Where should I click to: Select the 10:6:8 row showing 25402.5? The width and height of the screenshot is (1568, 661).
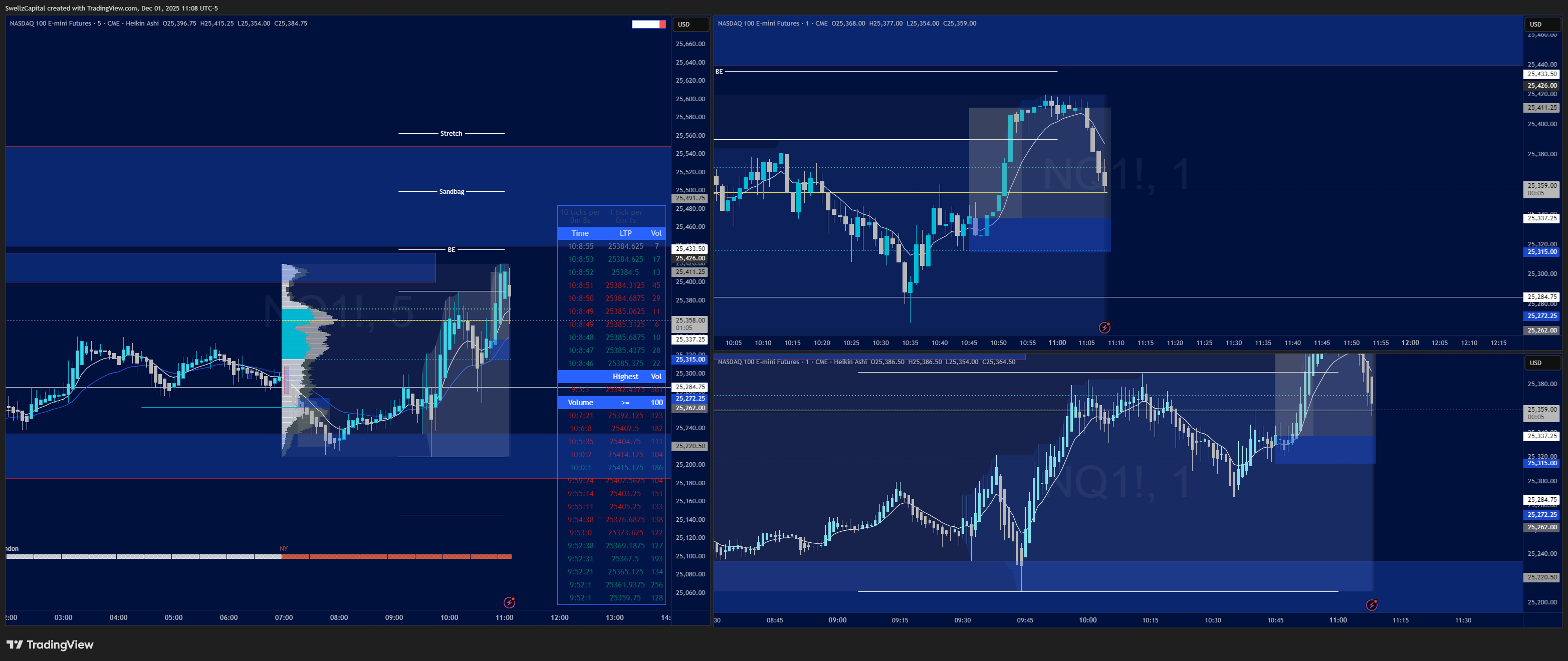612,429
